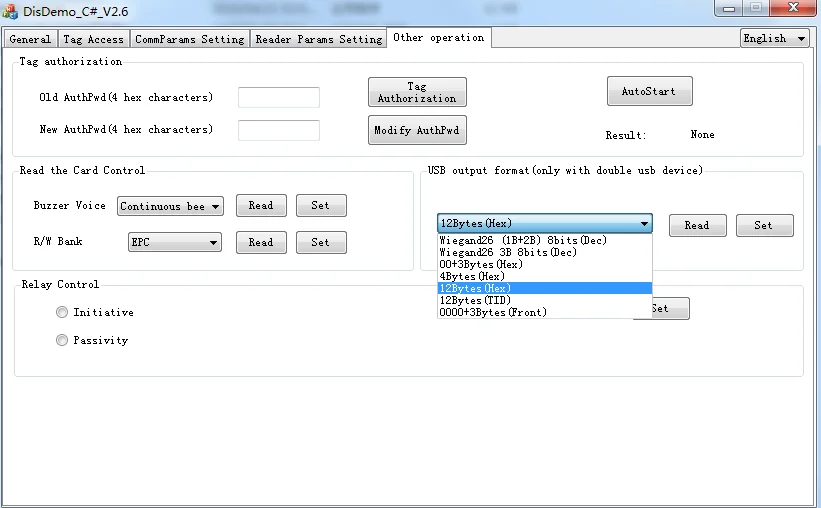Select the 0000+3Bytes(Front) option
821x508 pixels.
545,313
